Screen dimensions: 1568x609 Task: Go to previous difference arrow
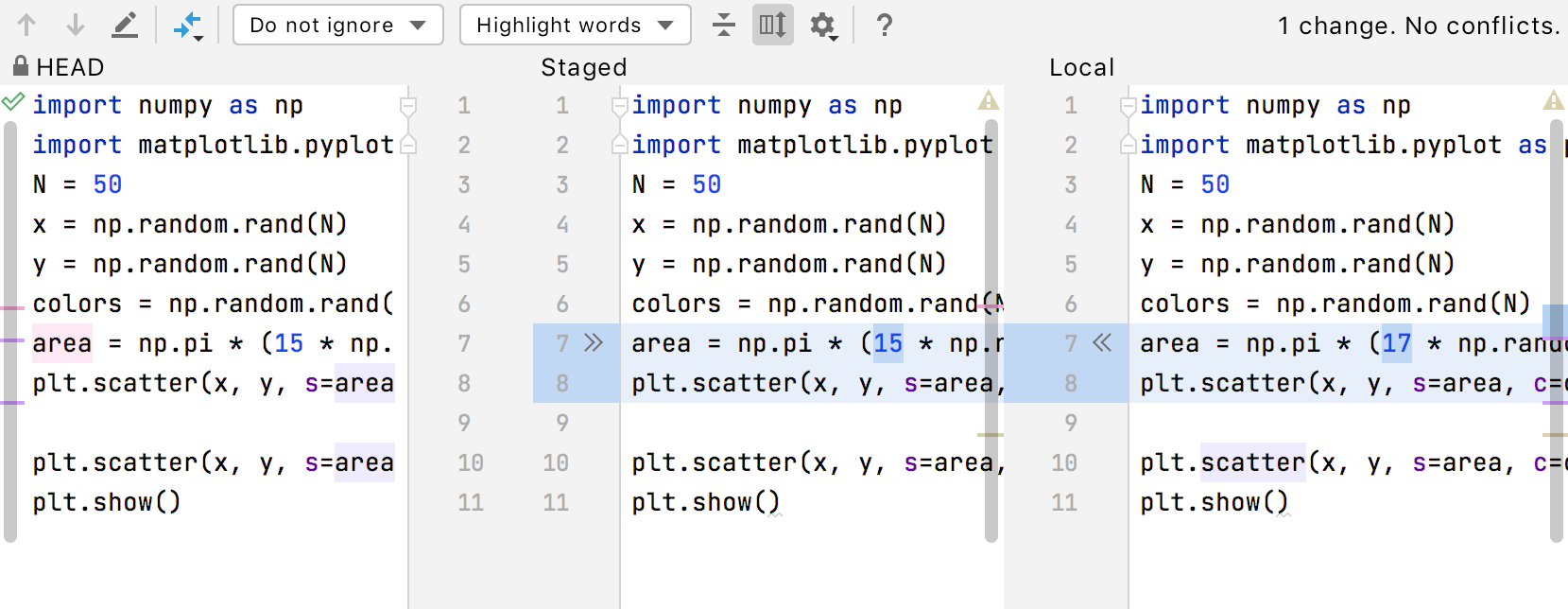point(26,26)
